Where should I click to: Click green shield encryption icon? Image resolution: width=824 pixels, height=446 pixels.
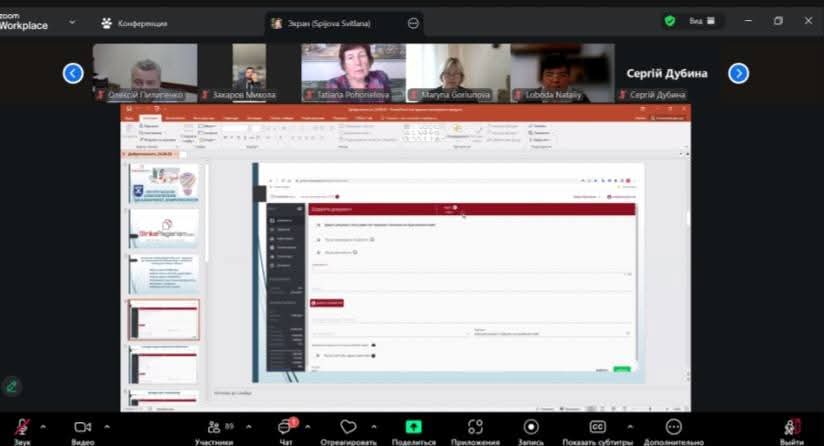point(670,21)
